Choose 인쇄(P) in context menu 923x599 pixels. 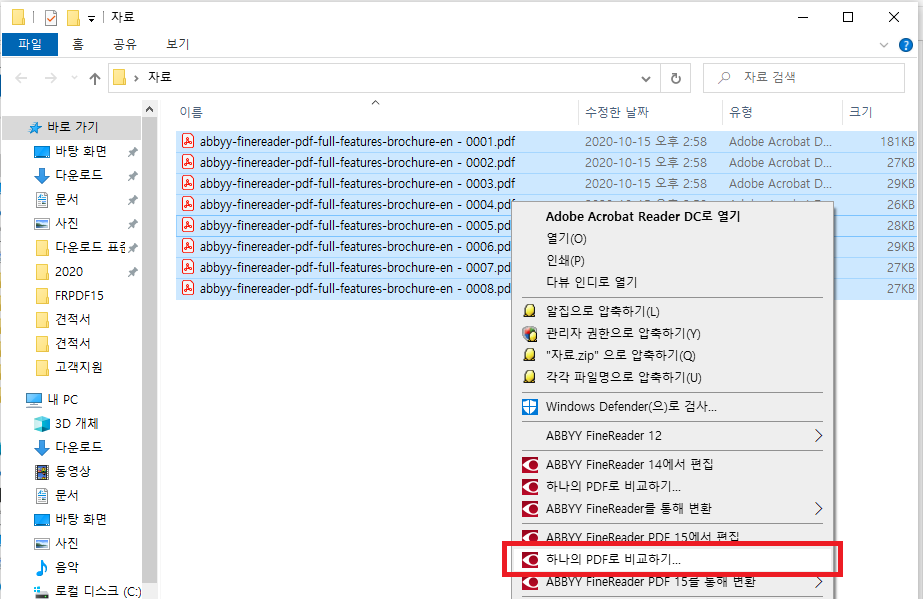565,260
